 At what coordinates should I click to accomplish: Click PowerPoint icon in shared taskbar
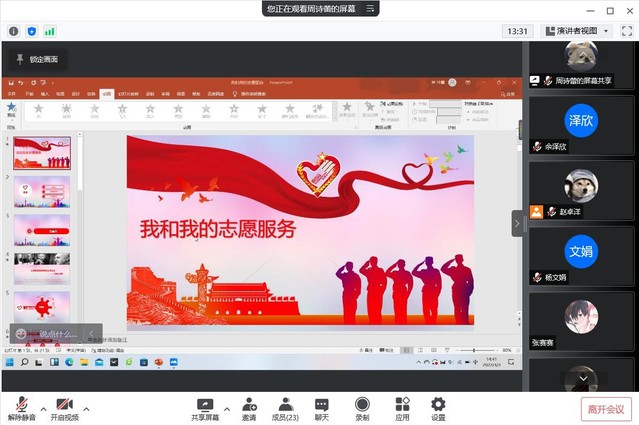click(159, 362)
